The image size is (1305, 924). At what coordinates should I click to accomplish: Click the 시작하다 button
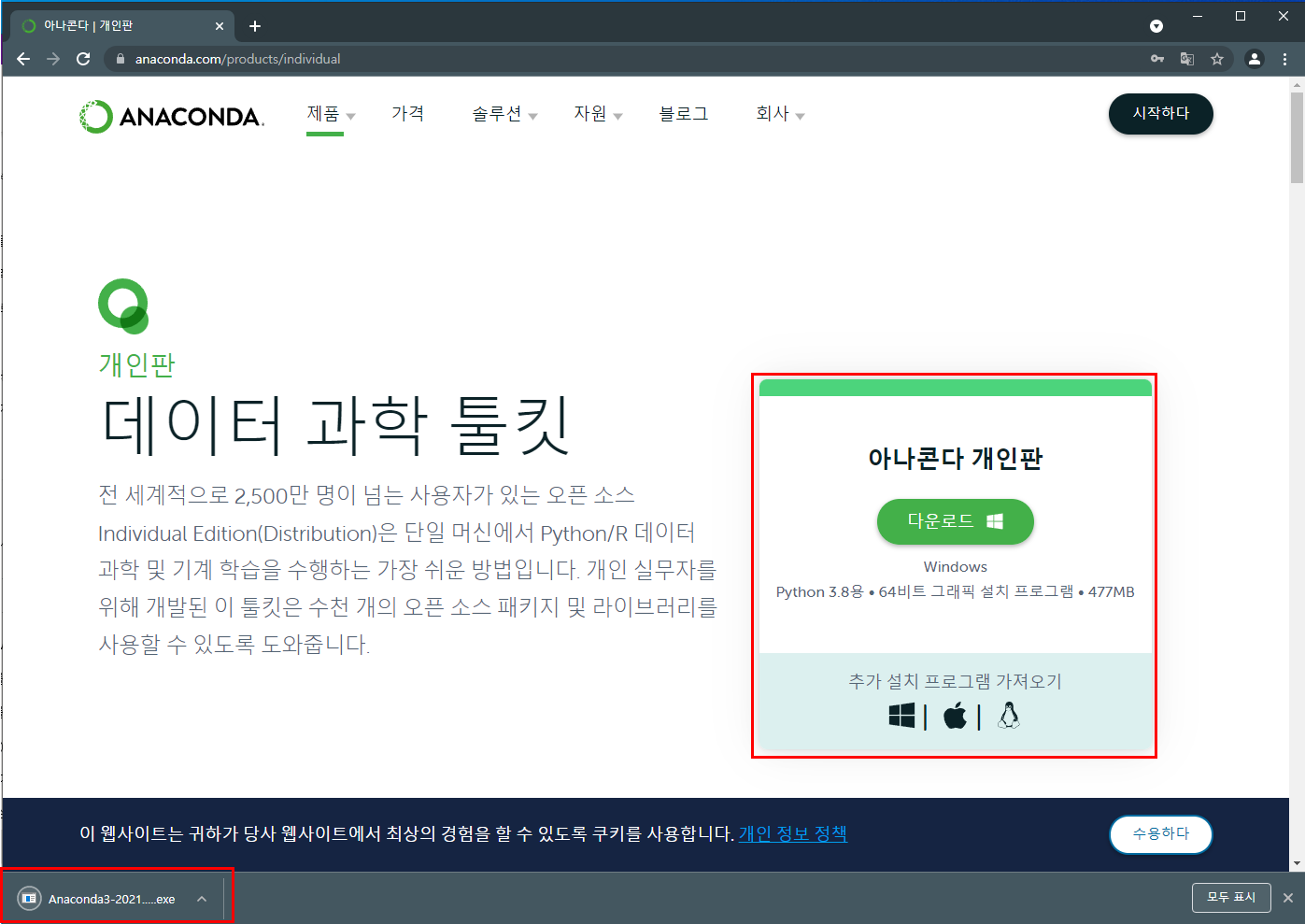(1161, 114)
